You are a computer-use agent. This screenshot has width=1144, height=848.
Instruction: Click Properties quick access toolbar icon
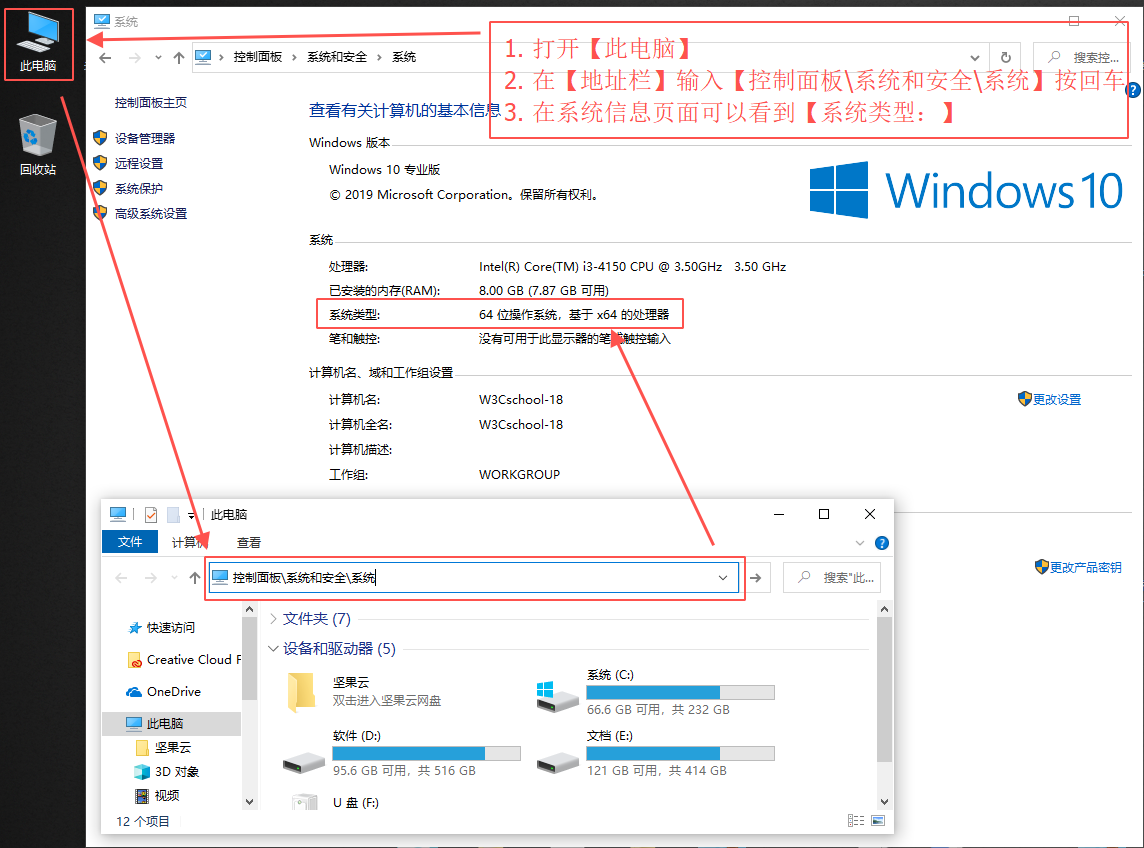tap(151, 514)
